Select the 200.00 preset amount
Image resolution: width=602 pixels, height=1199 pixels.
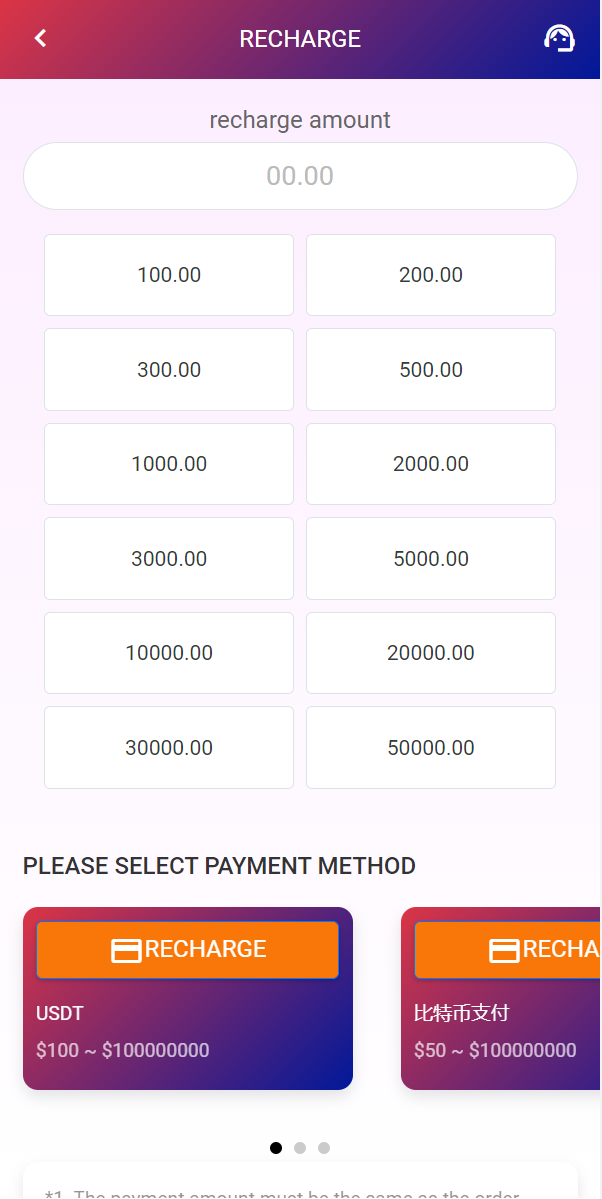430,274
